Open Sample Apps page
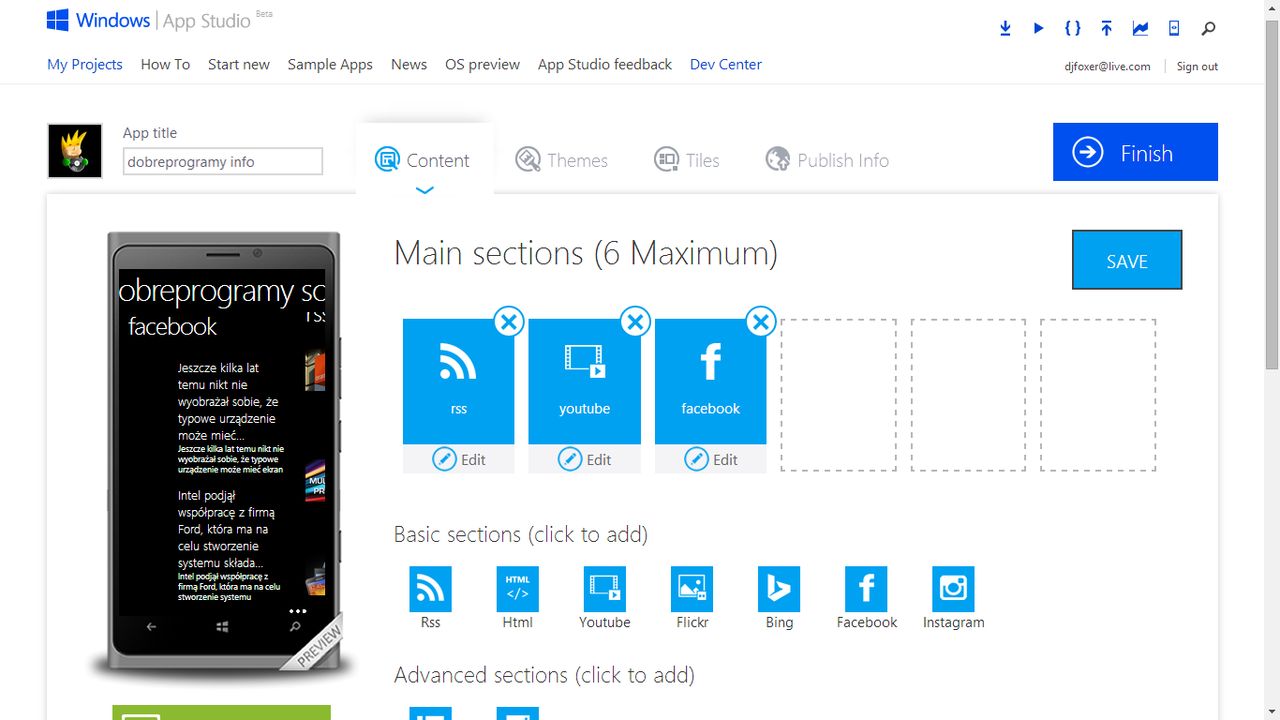The width and height of the screenshot is (1280, 720). point(330,64)
